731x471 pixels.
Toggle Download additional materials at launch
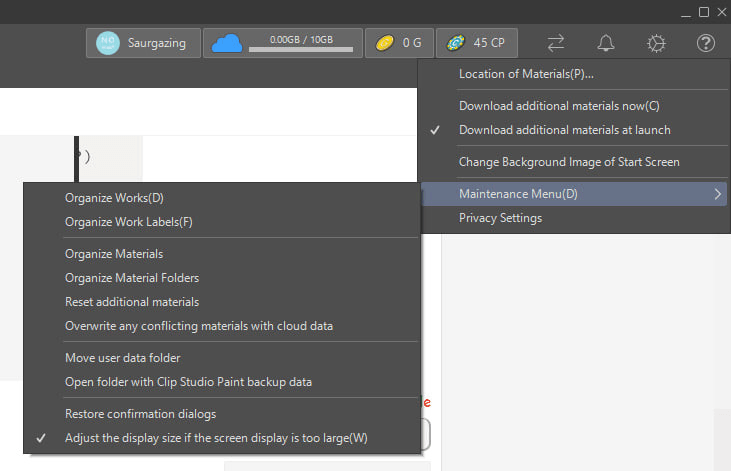pos(574,130)
